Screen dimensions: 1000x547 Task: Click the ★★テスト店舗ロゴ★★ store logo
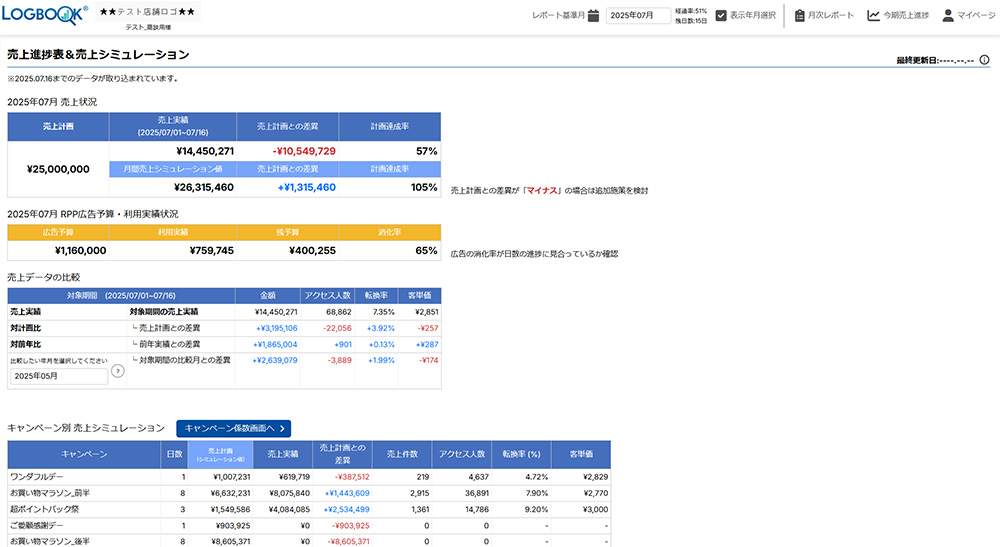(149, 12)
